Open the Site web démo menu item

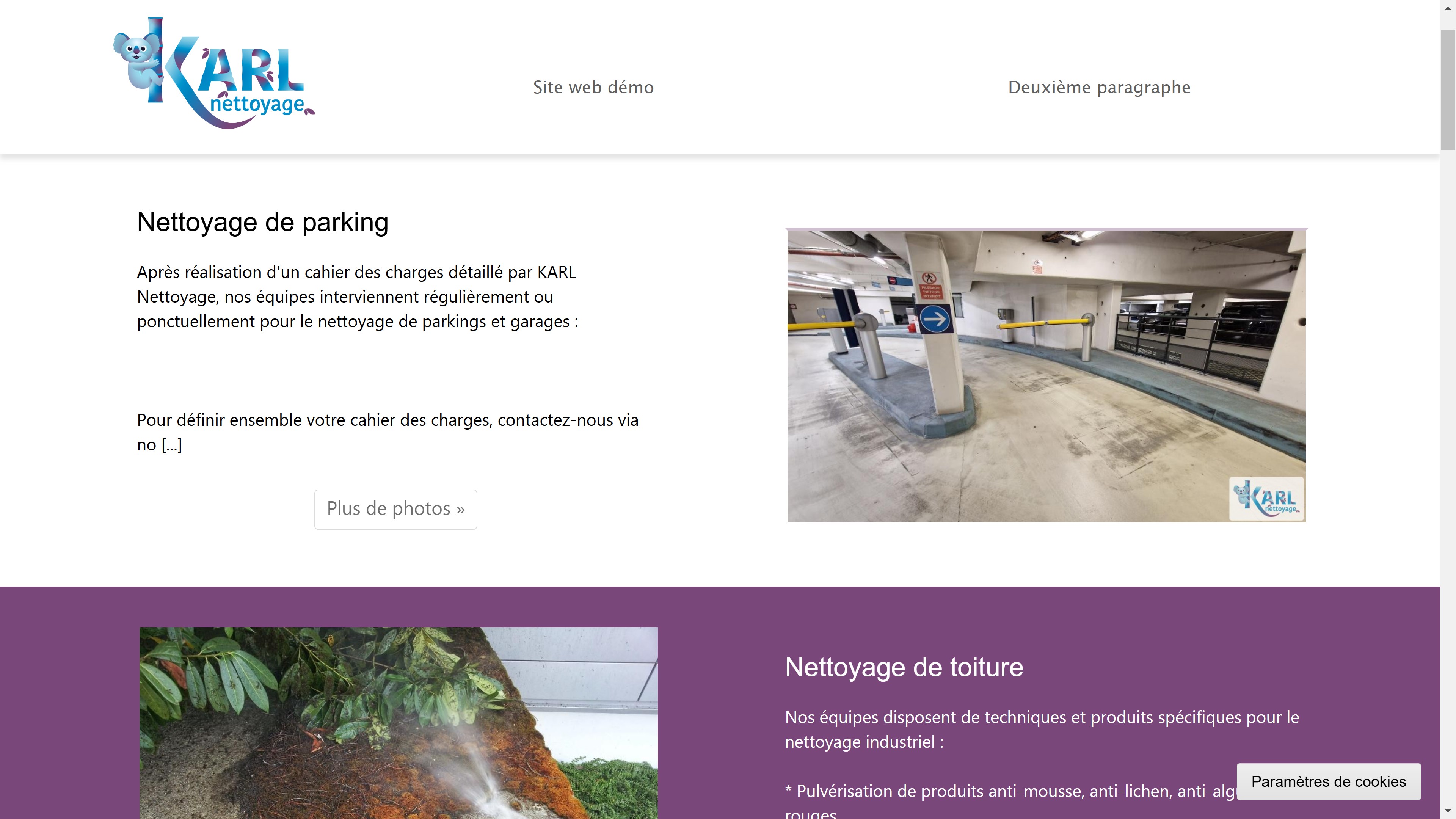tap(593, 88)
